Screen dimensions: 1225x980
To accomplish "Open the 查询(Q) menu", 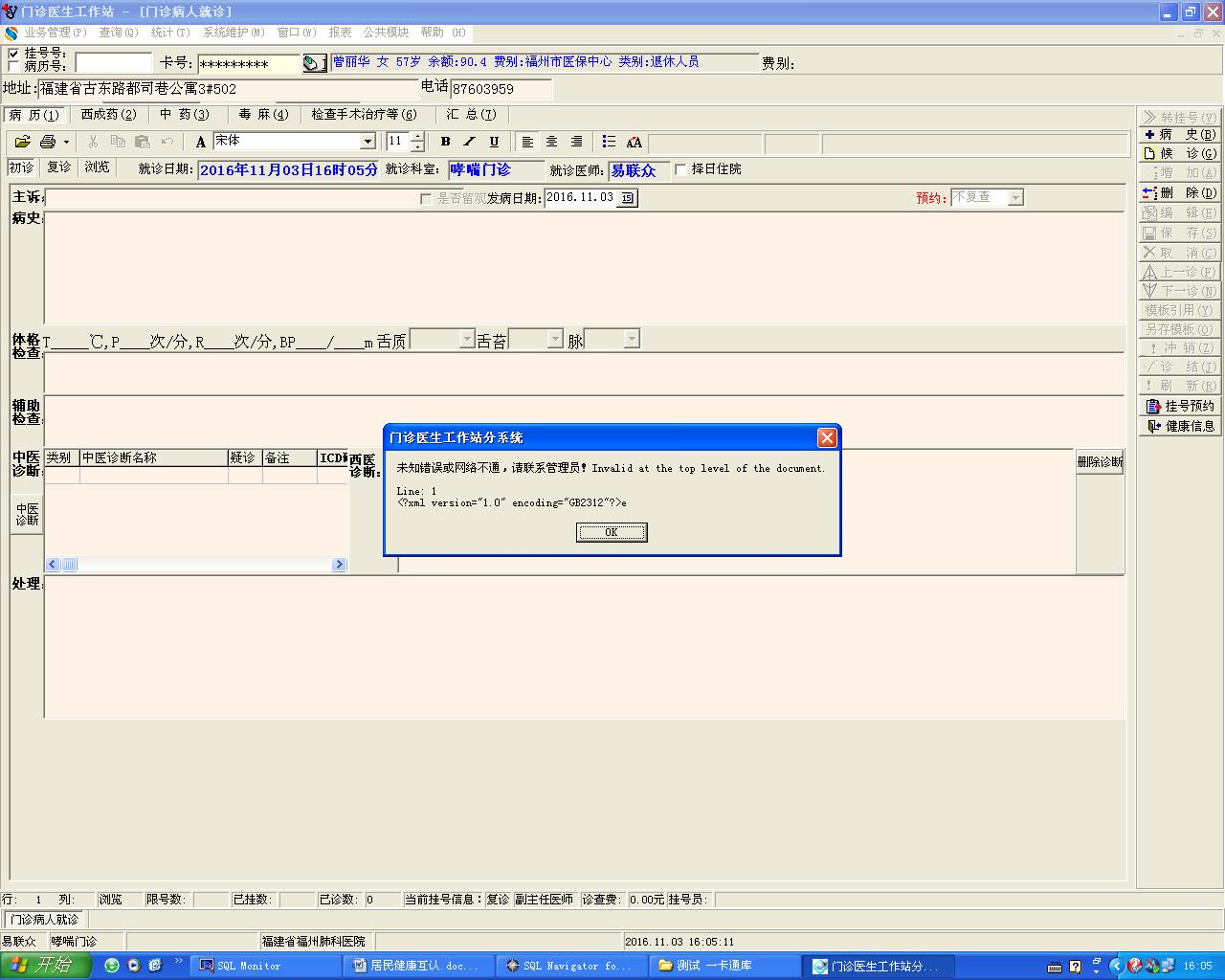I will point(119,33).
